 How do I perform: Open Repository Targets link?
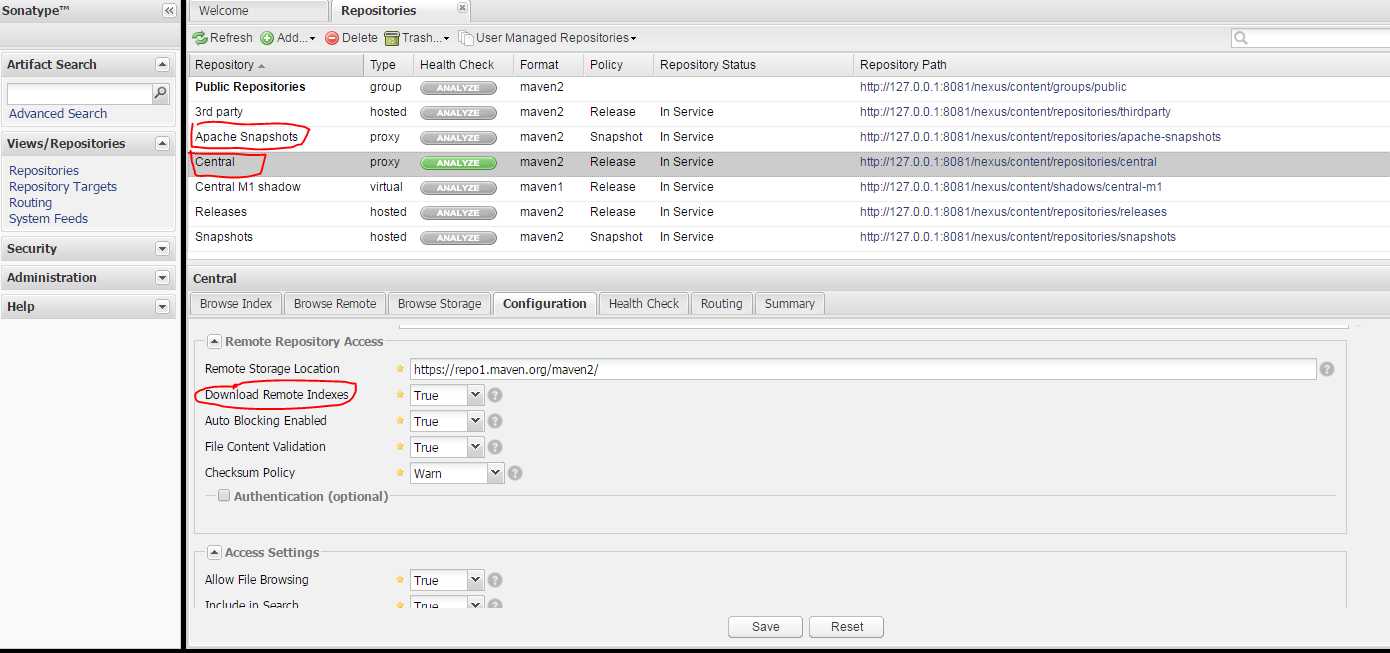(63, 187)
